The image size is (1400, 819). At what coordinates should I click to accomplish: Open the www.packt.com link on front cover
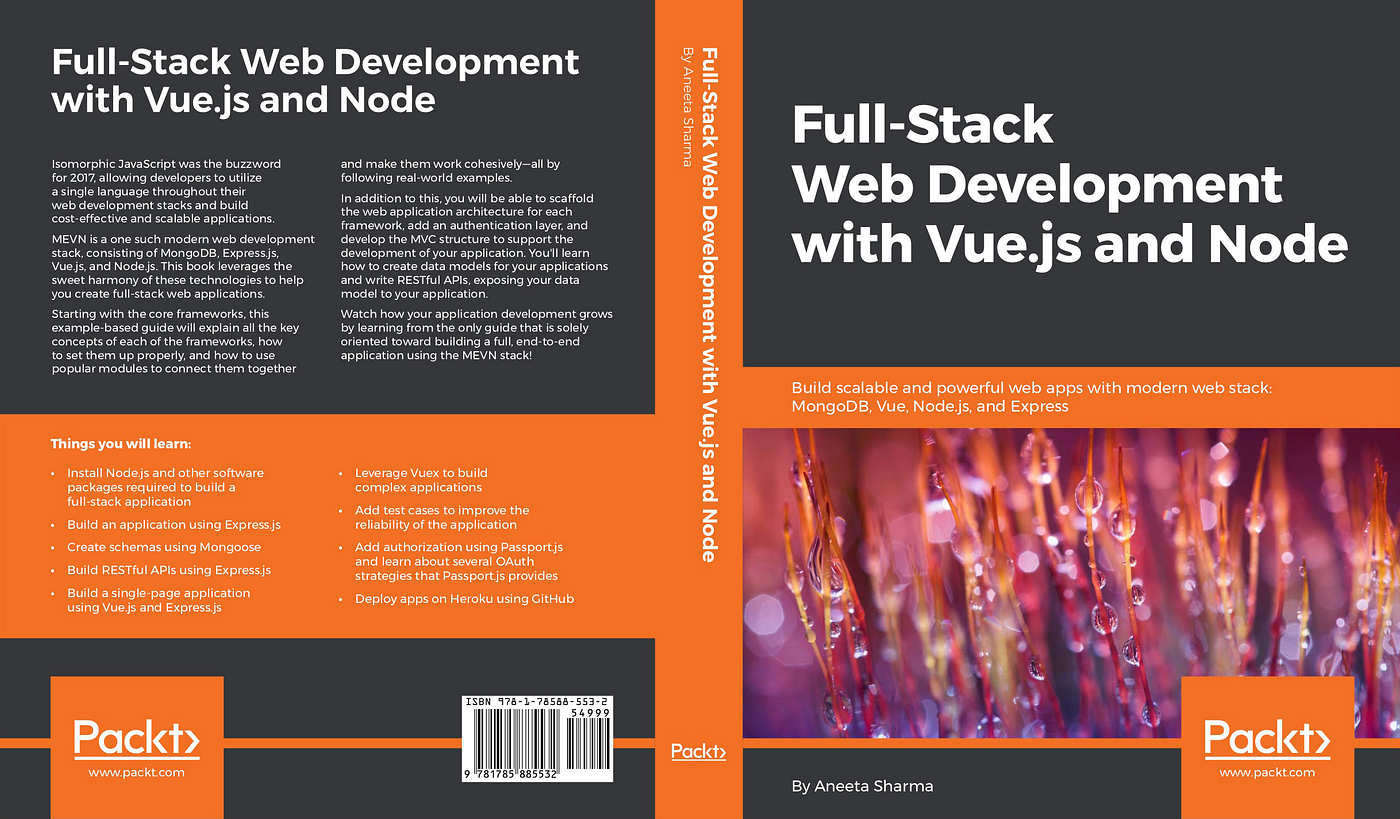[x=1267, y=772]
